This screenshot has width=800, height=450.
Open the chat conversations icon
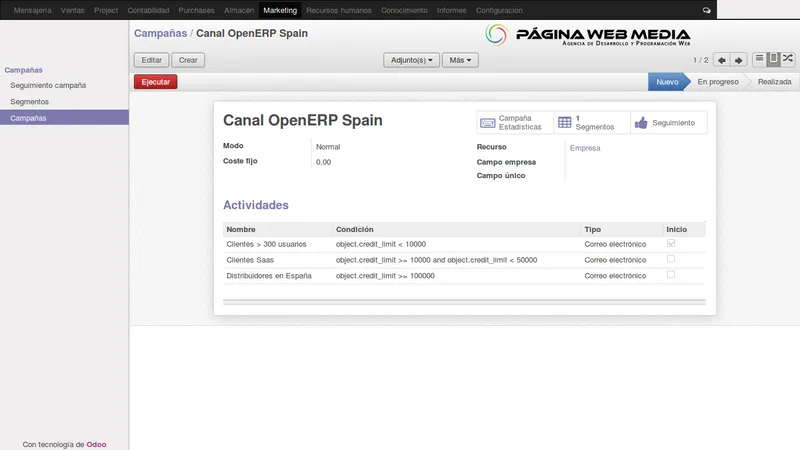pos(706,10)
